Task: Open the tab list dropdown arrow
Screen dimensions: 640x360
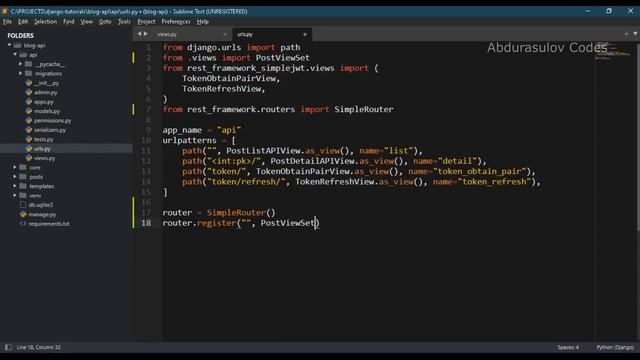Action: coord(636,34)
